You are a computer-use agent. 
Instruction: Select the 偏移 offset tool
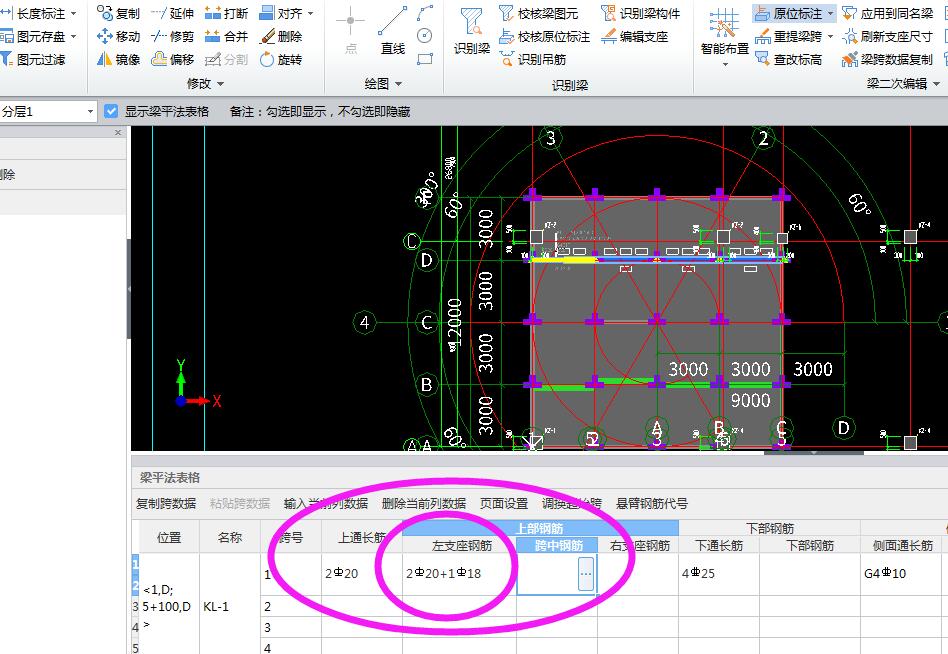172,59
